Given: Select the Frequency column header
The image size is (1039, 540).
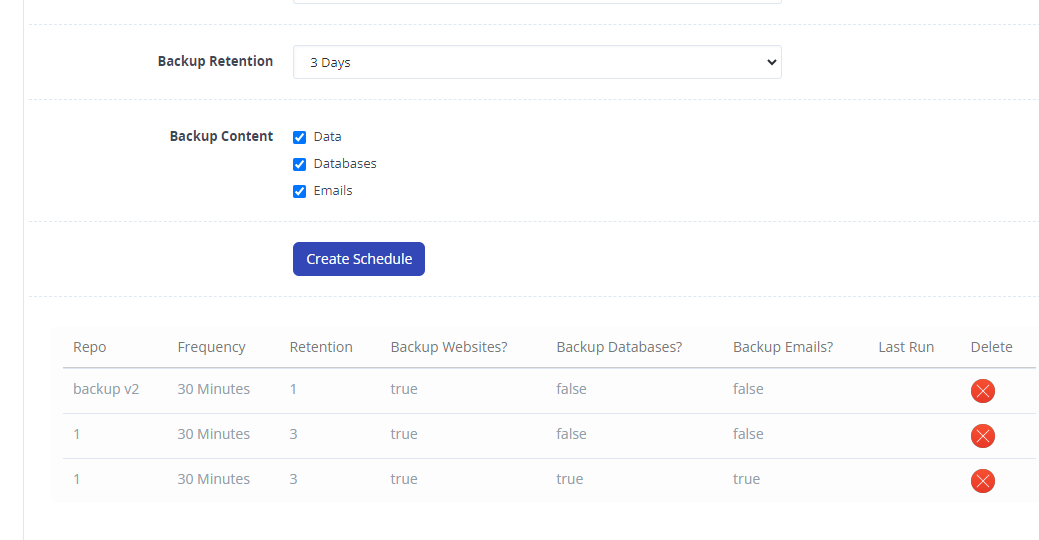Looking at the screenshot, I should [x=211, y=347].
